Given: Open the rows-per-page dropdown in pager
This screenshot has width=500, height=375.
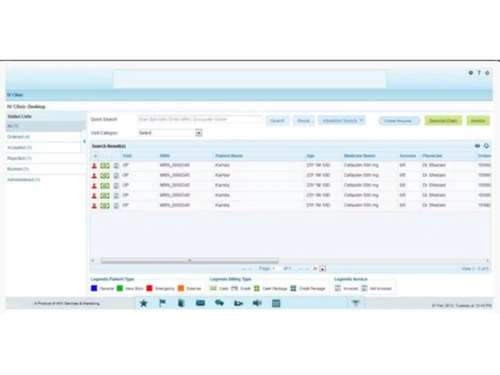Looking at the screenshot, I should (323, 269).
